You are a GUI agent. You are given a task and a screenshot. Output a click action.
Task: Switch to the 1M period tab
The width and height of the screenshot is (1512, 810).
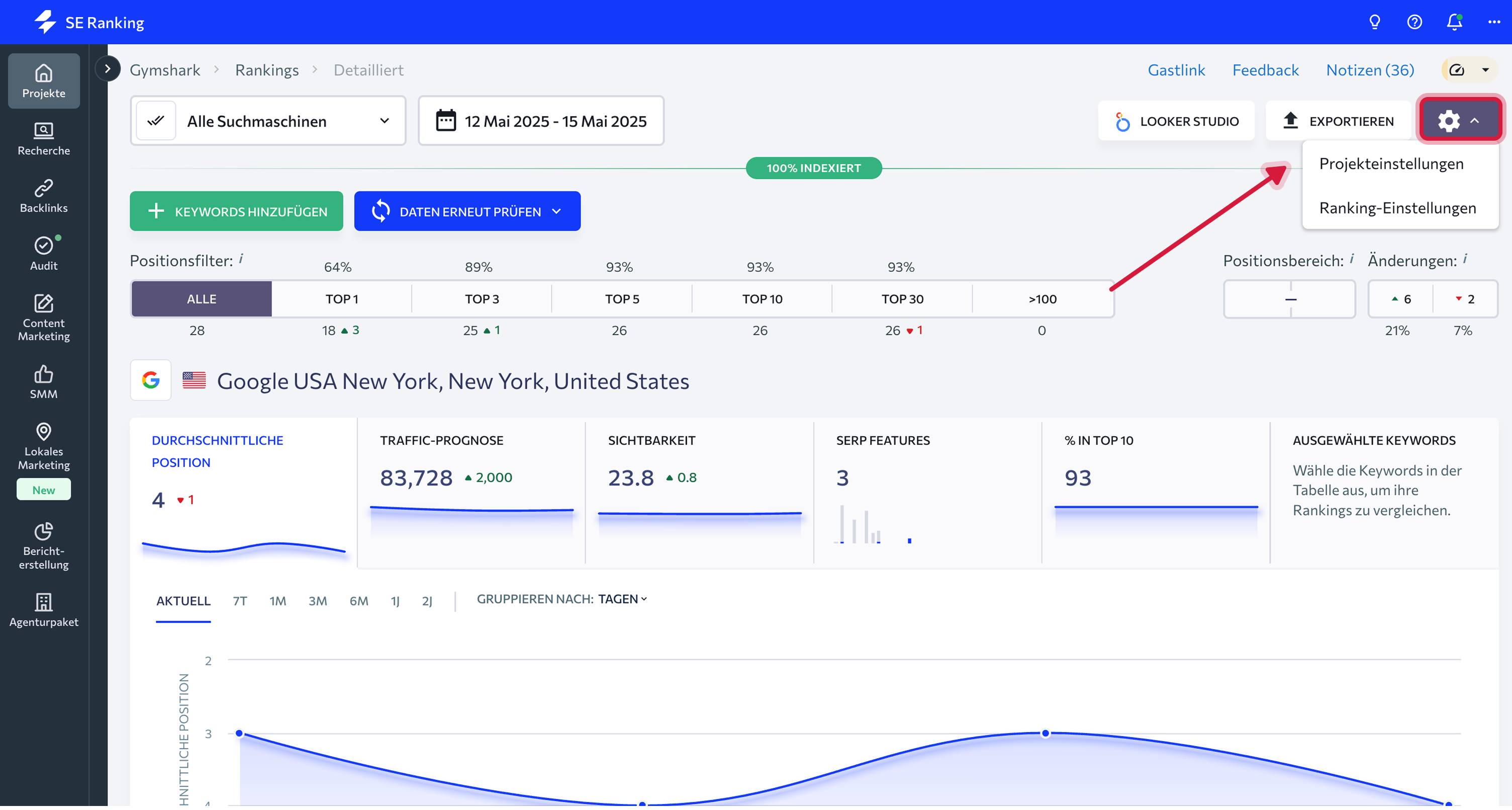(277, 601)
